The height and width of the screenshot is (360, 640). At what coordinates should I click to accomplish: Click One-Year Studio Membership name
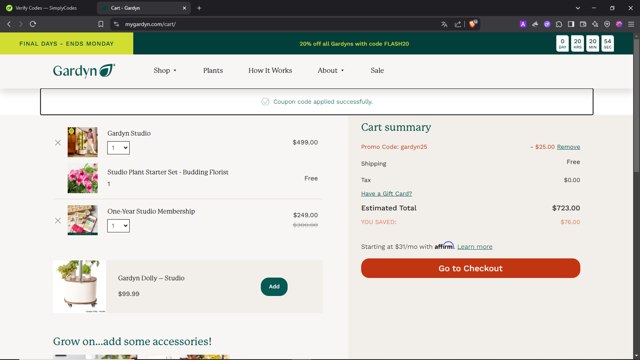(x=151, y=211)
